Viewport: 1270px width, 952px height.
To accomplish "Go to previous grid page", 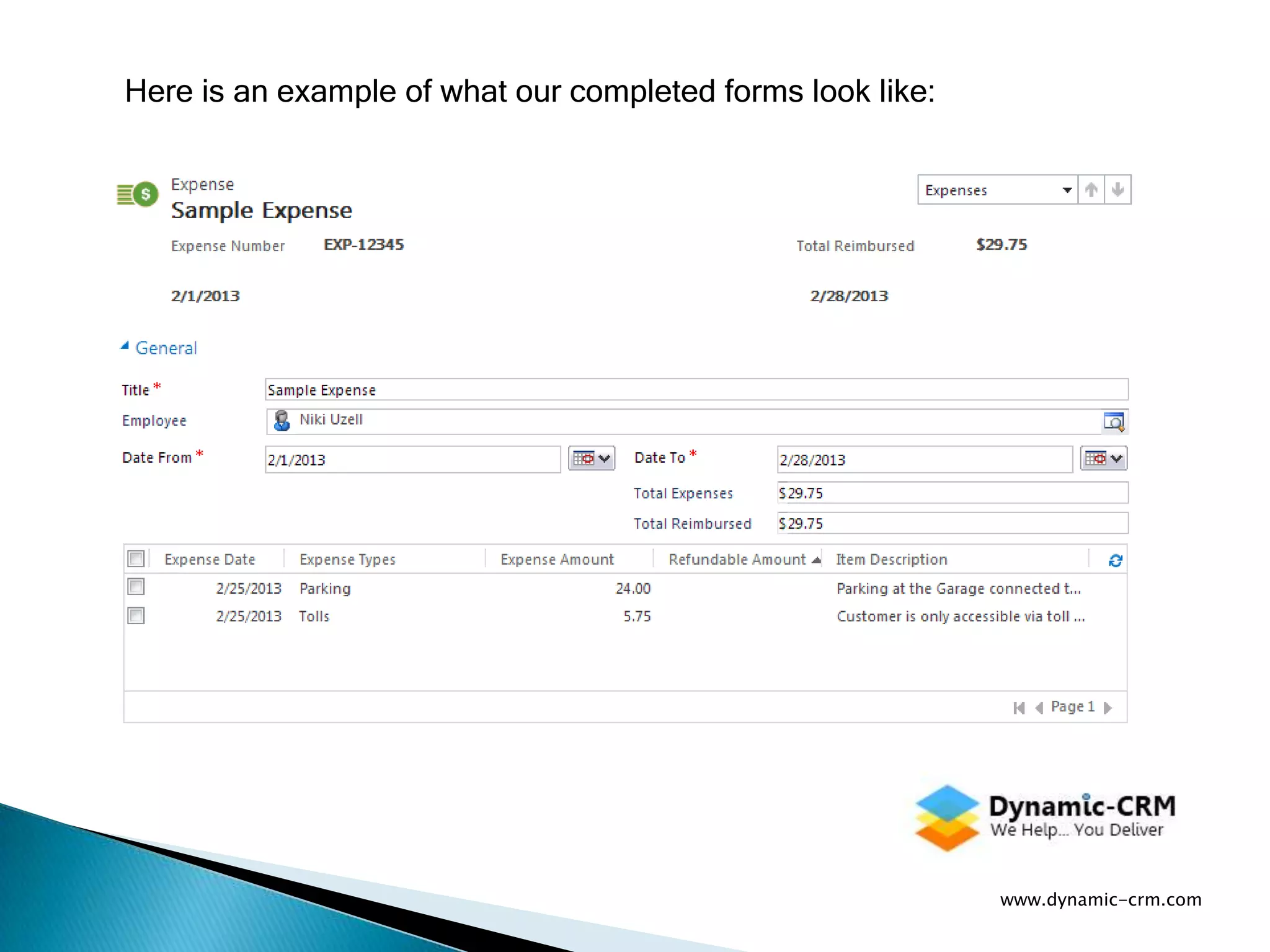I will point(1039,708).
